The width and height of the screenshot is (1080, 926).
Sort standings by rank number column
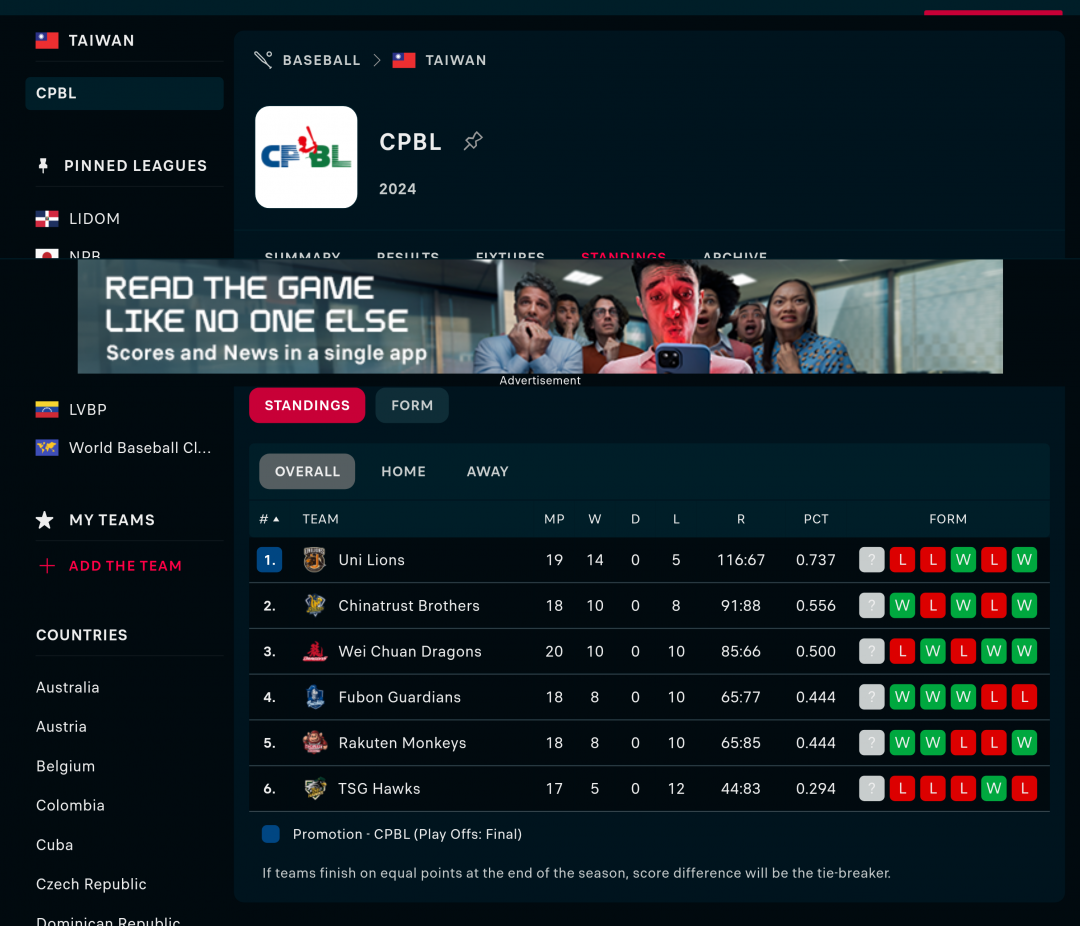point(269,519)
